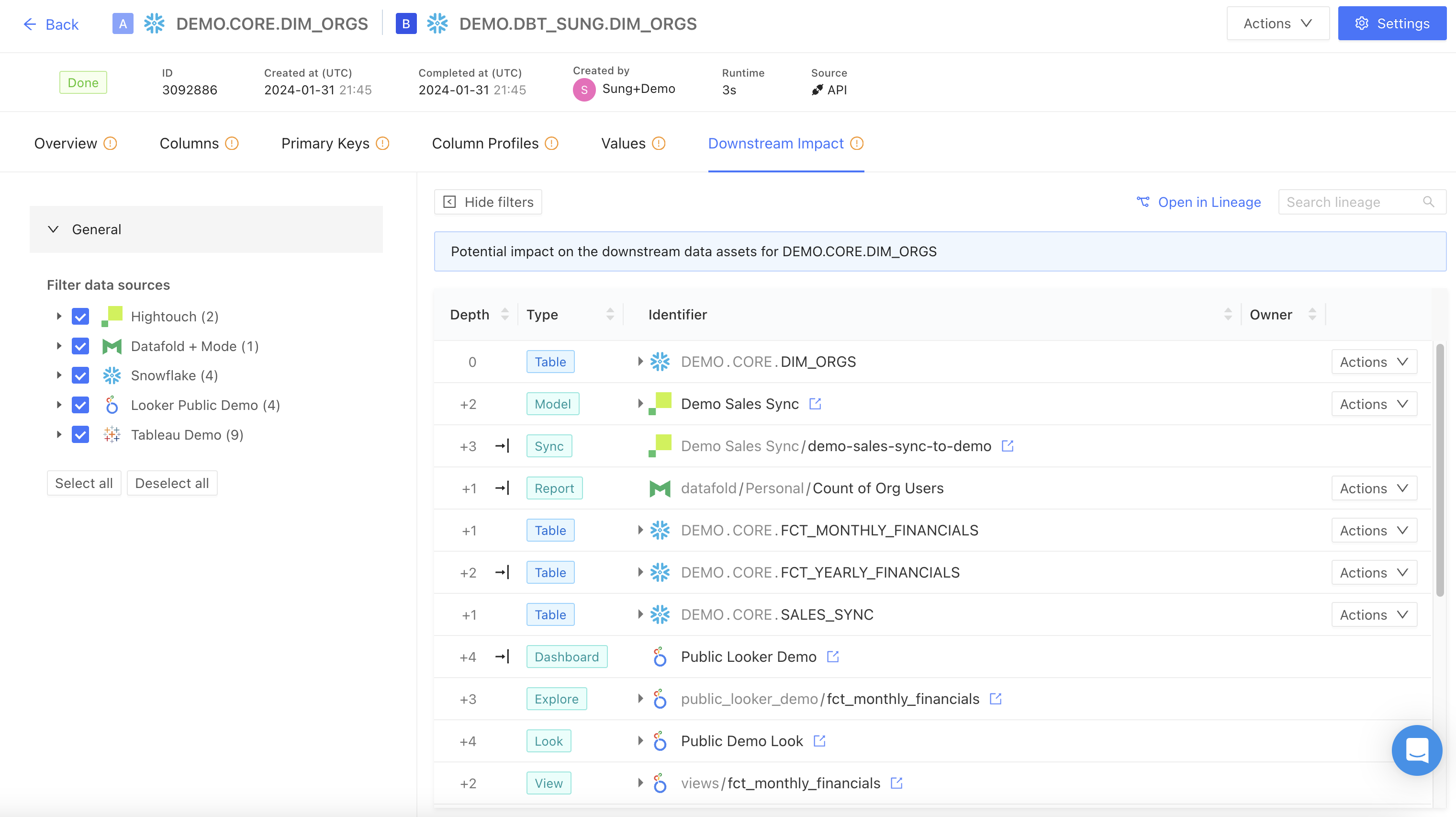1456x817 pixels.
Task: Open the chat support bubble
Action: [1417, 750]
